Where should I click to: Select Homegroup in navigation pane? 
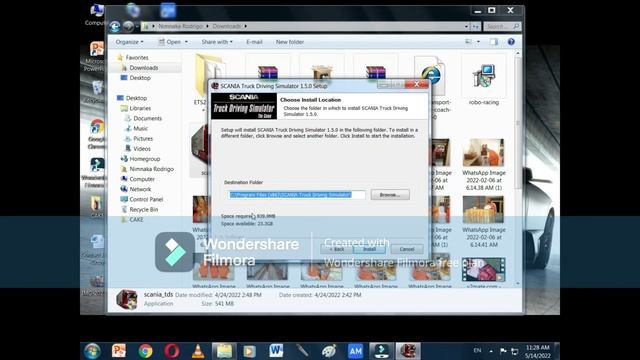click(x=144, y=159)
